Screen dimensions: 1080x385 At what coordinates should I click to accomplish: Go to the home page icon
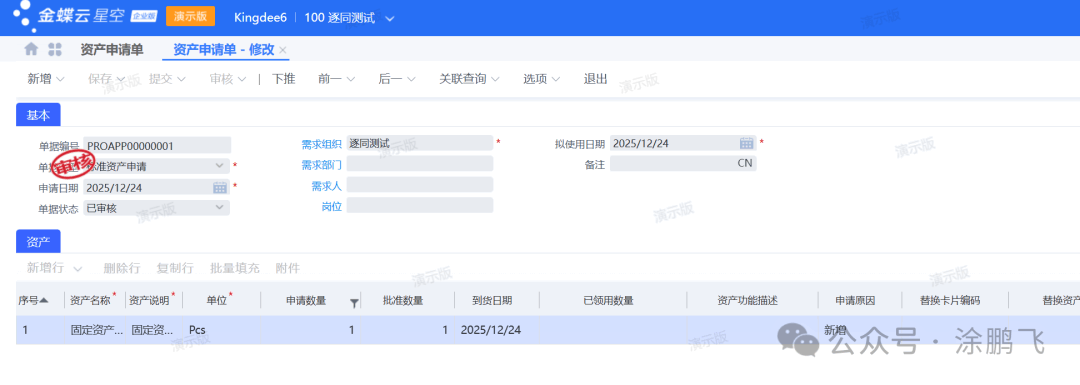31,50
